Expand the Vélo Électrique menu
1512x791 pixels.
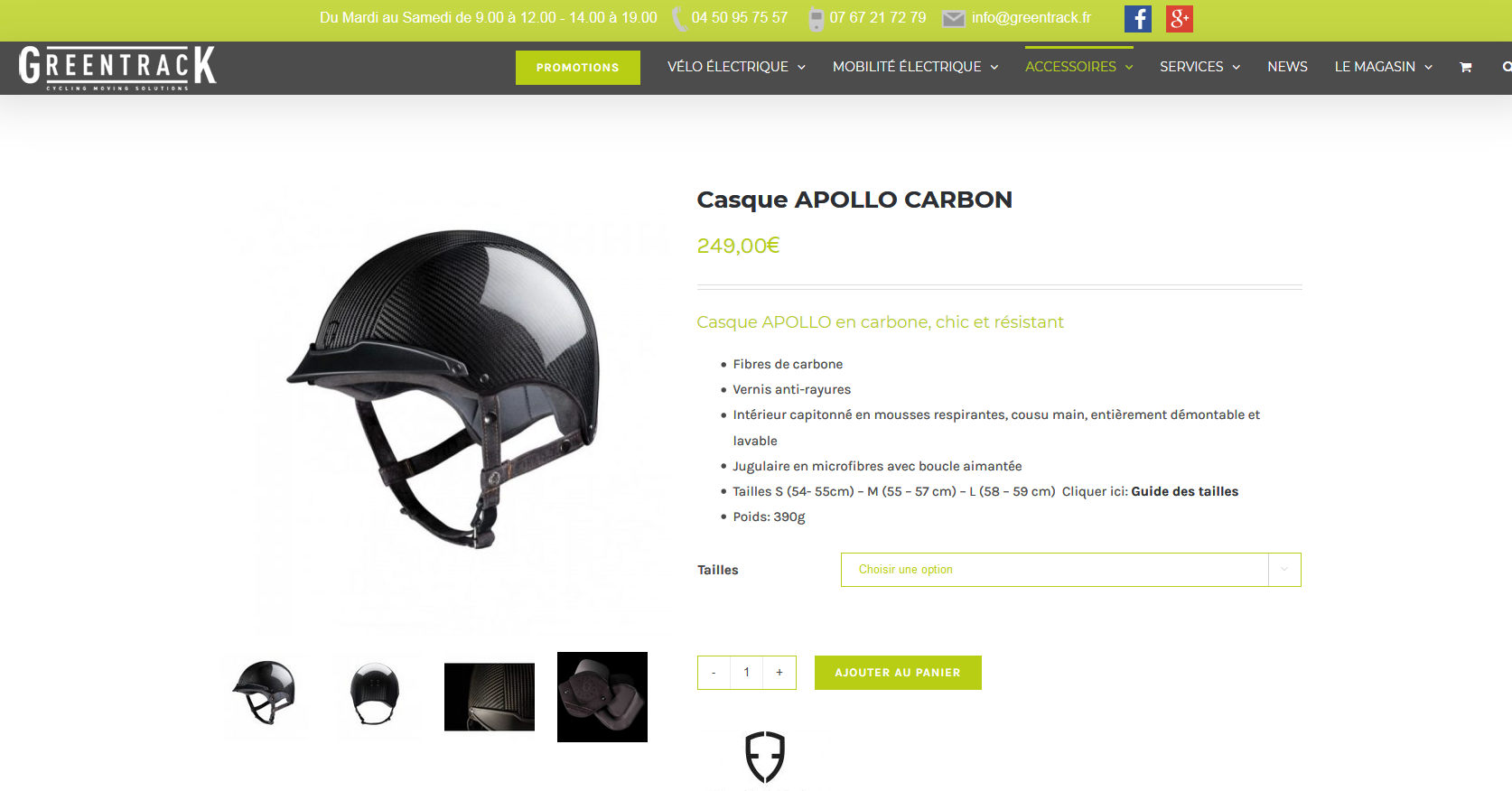click(736, 67)
